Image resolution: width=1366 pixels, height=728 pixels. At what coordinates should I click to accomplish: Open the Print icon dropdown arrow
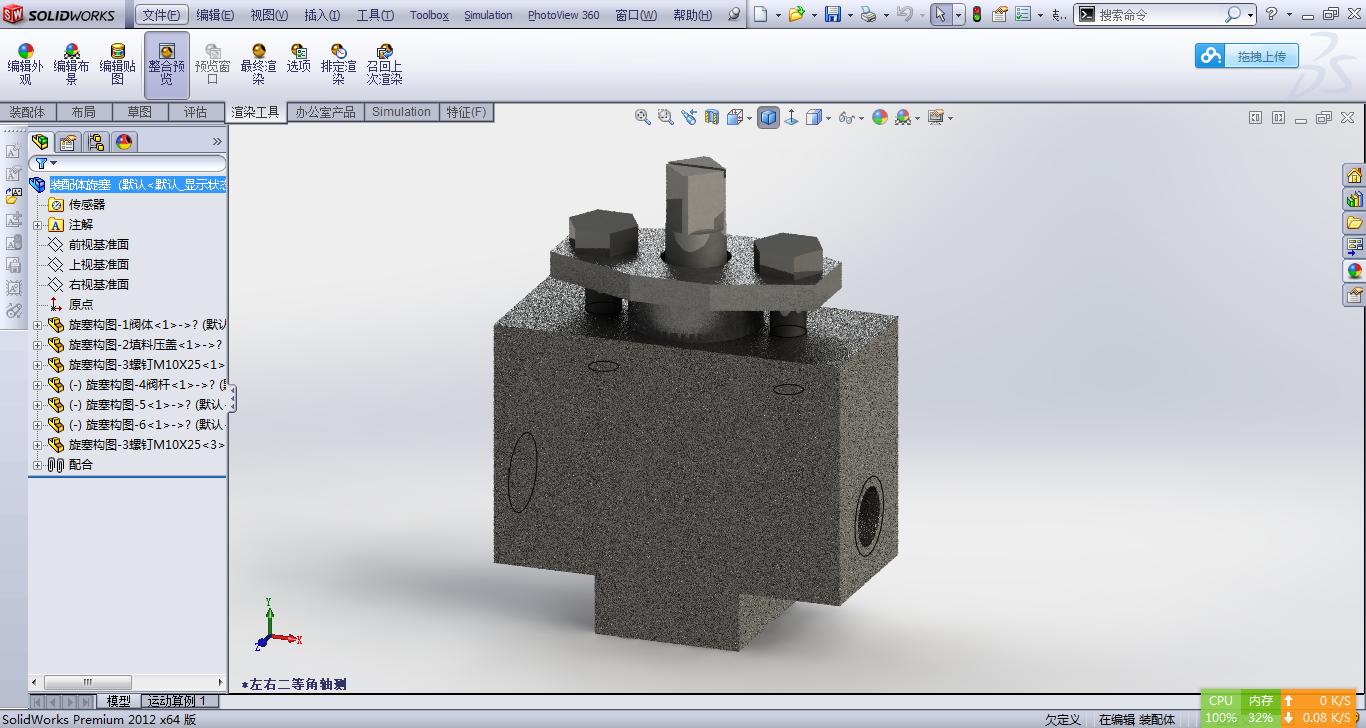(885, 15)
